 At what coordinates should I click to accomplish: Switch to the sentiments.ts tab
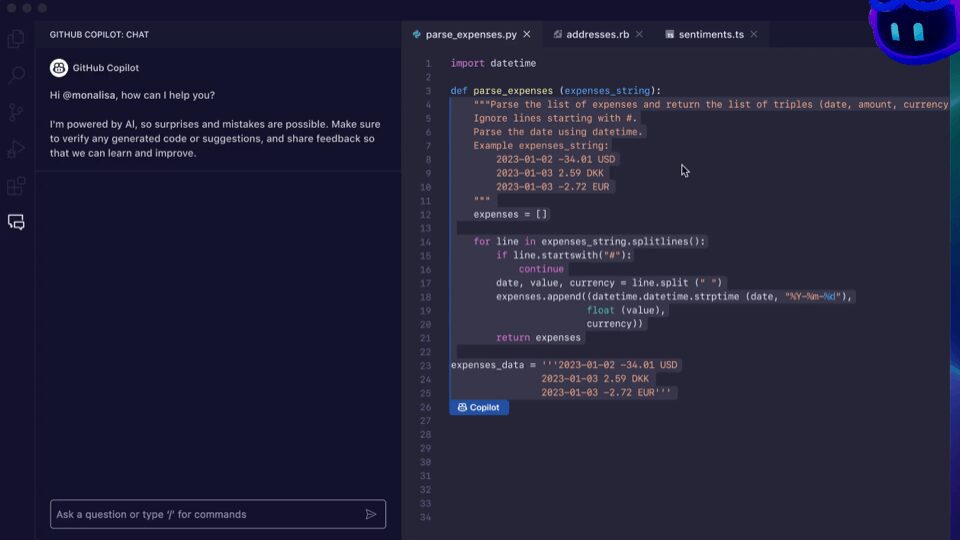click(711, 34)
